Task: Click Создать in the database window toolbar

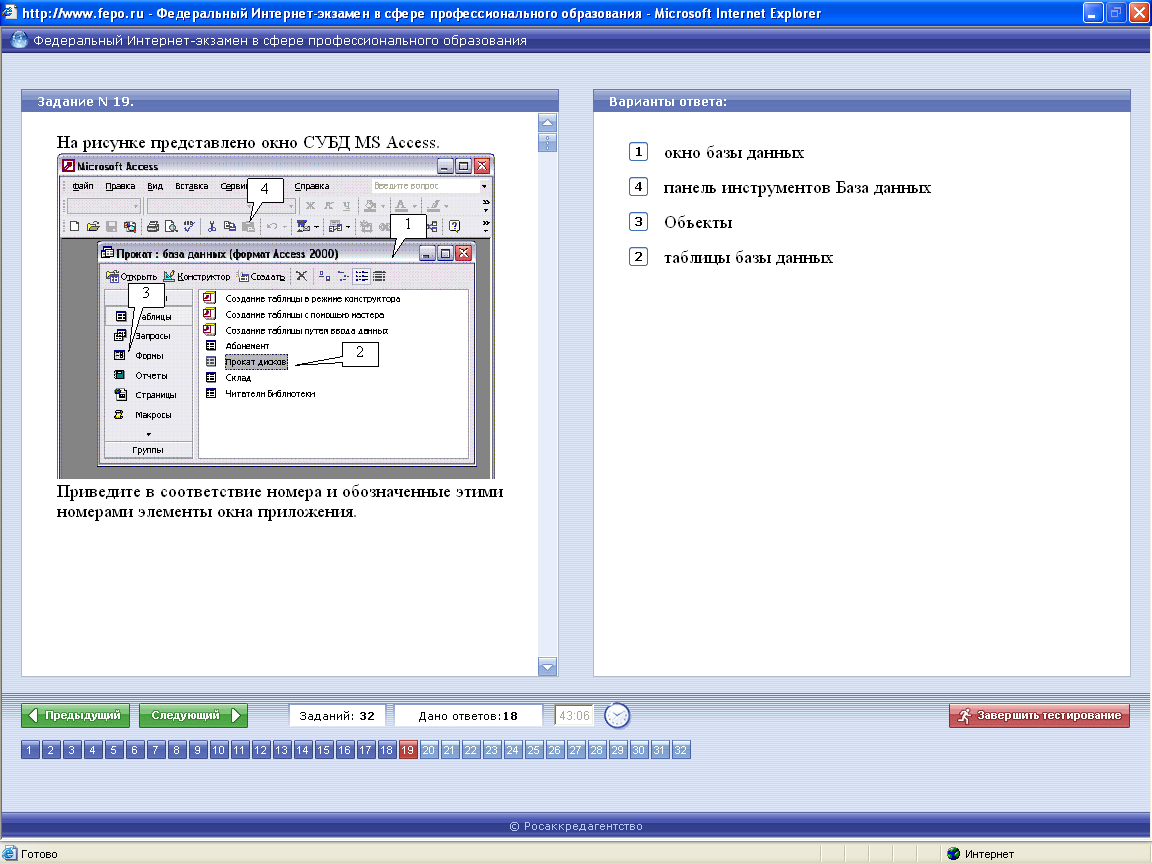Action: [261, 276]
